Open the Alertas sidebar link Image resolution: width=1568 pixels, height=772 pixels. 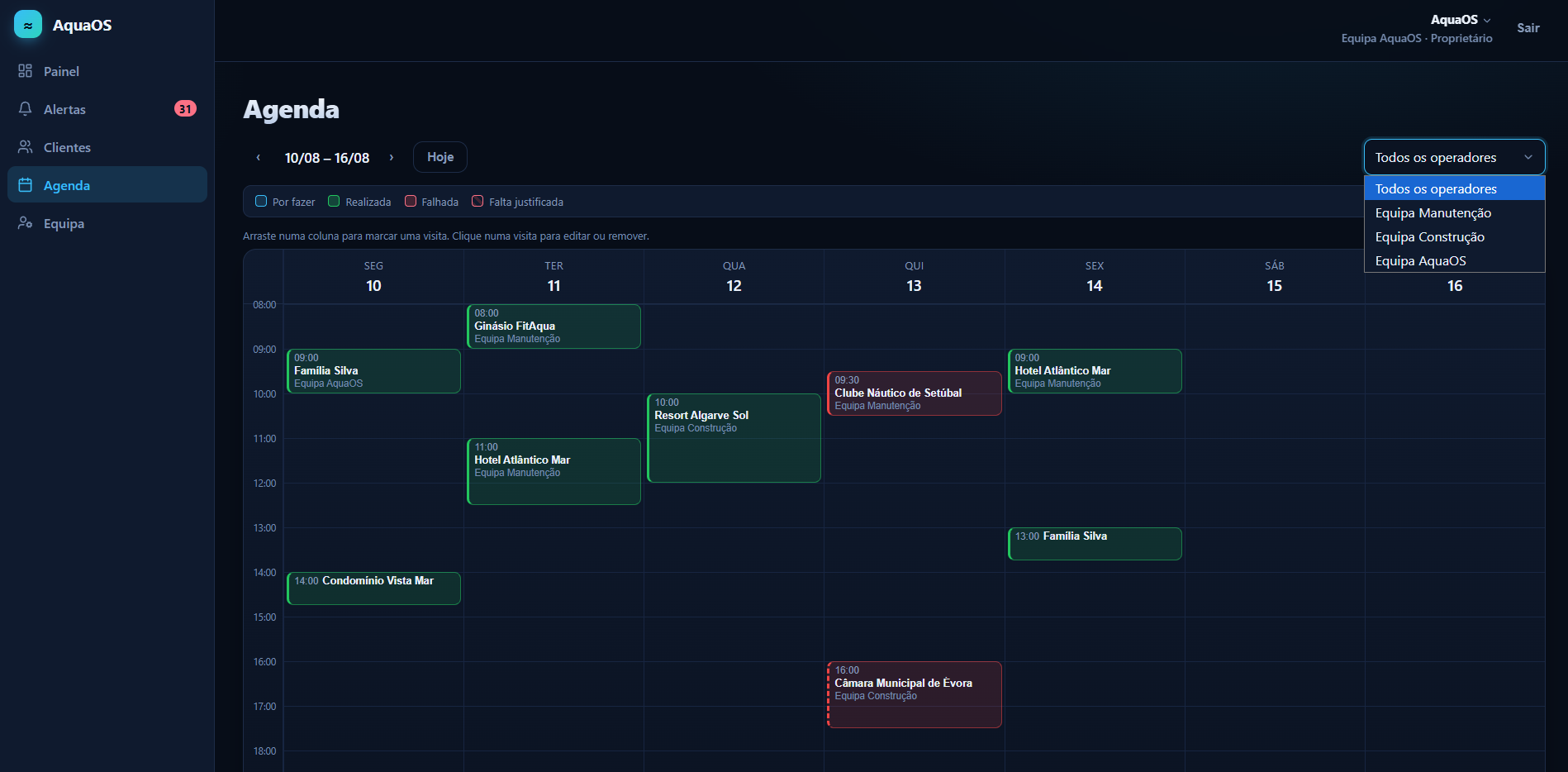[x=107, y=109]
